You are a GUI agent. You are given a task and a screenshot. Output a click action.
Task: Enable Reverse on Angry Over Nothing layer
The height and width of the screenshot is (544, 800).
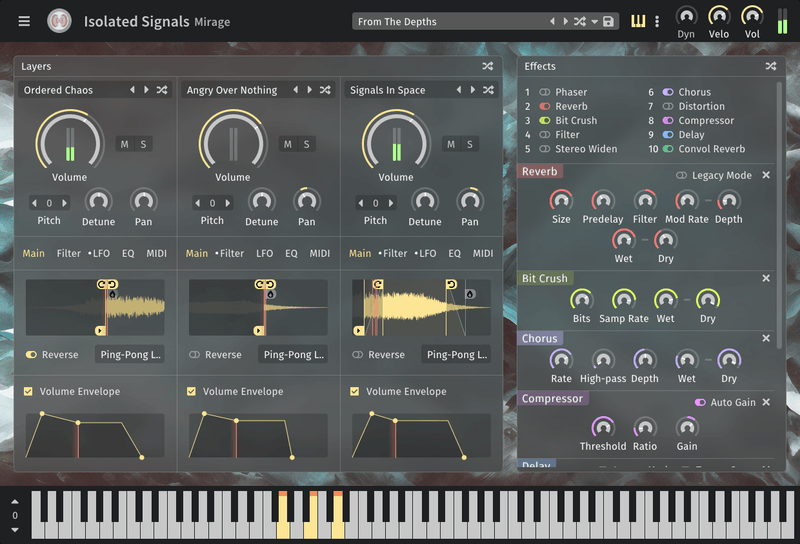tap(194, 355)
